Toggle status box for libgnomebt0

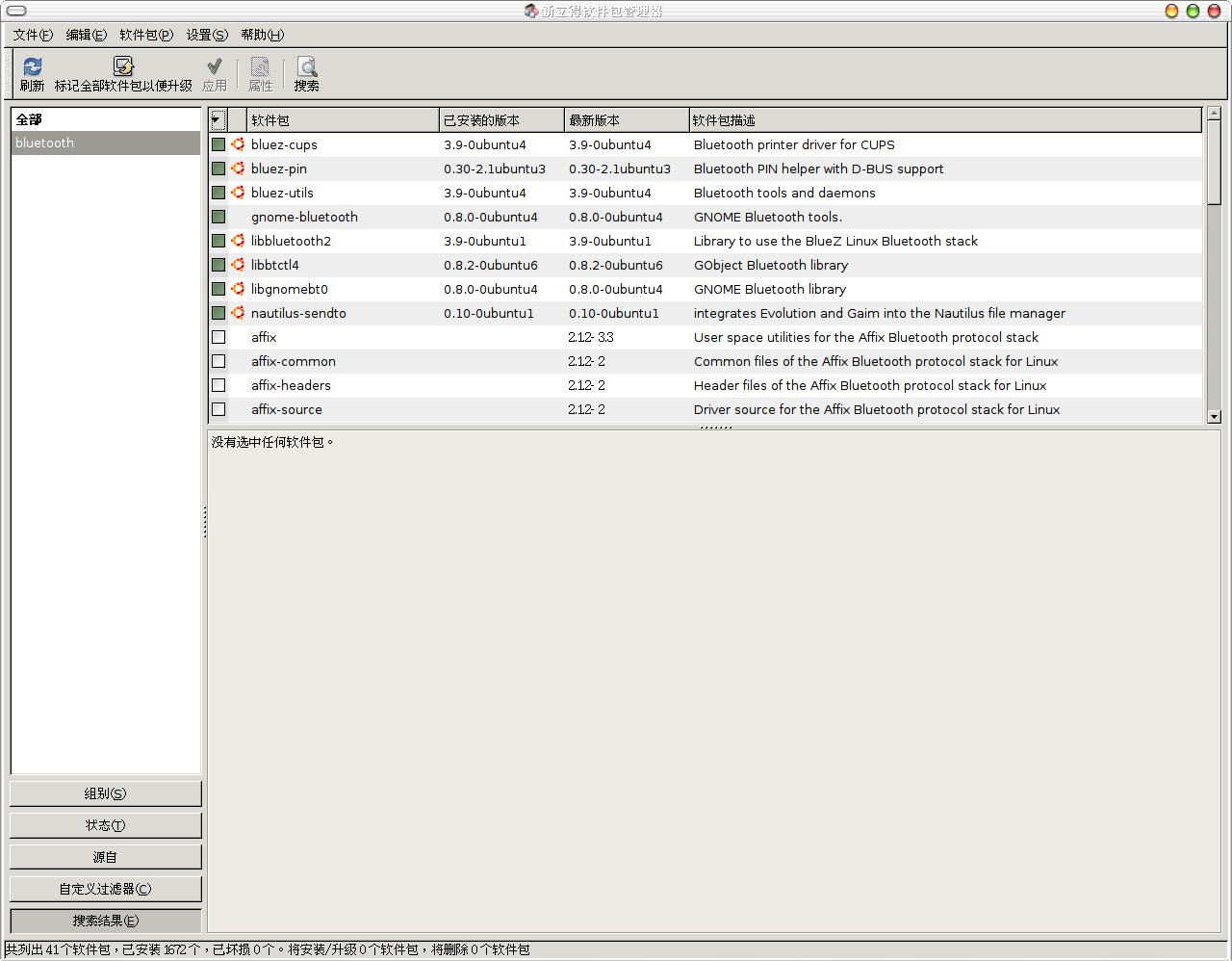tap(218, 289)
